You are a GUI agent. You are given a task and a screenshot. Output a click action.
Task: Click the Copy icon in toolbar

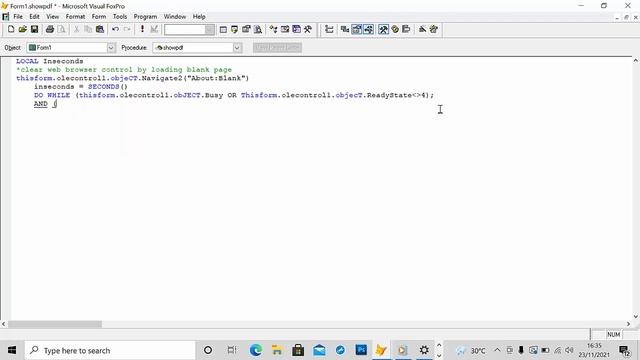click(88, 29)
